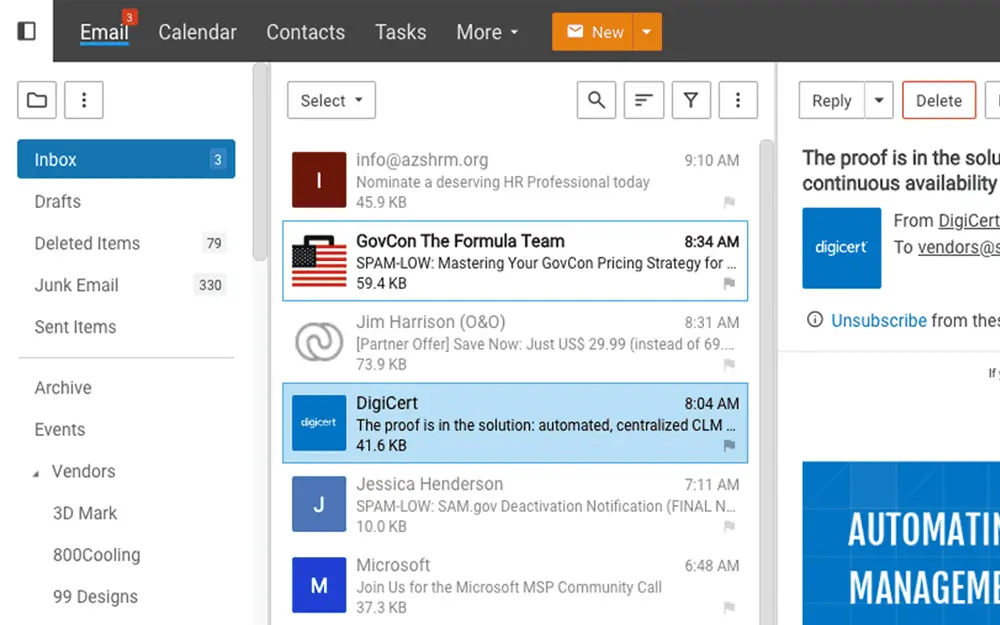The image size is (1000, 625).
Task: Click the Reply button
Action: (832, 100)
